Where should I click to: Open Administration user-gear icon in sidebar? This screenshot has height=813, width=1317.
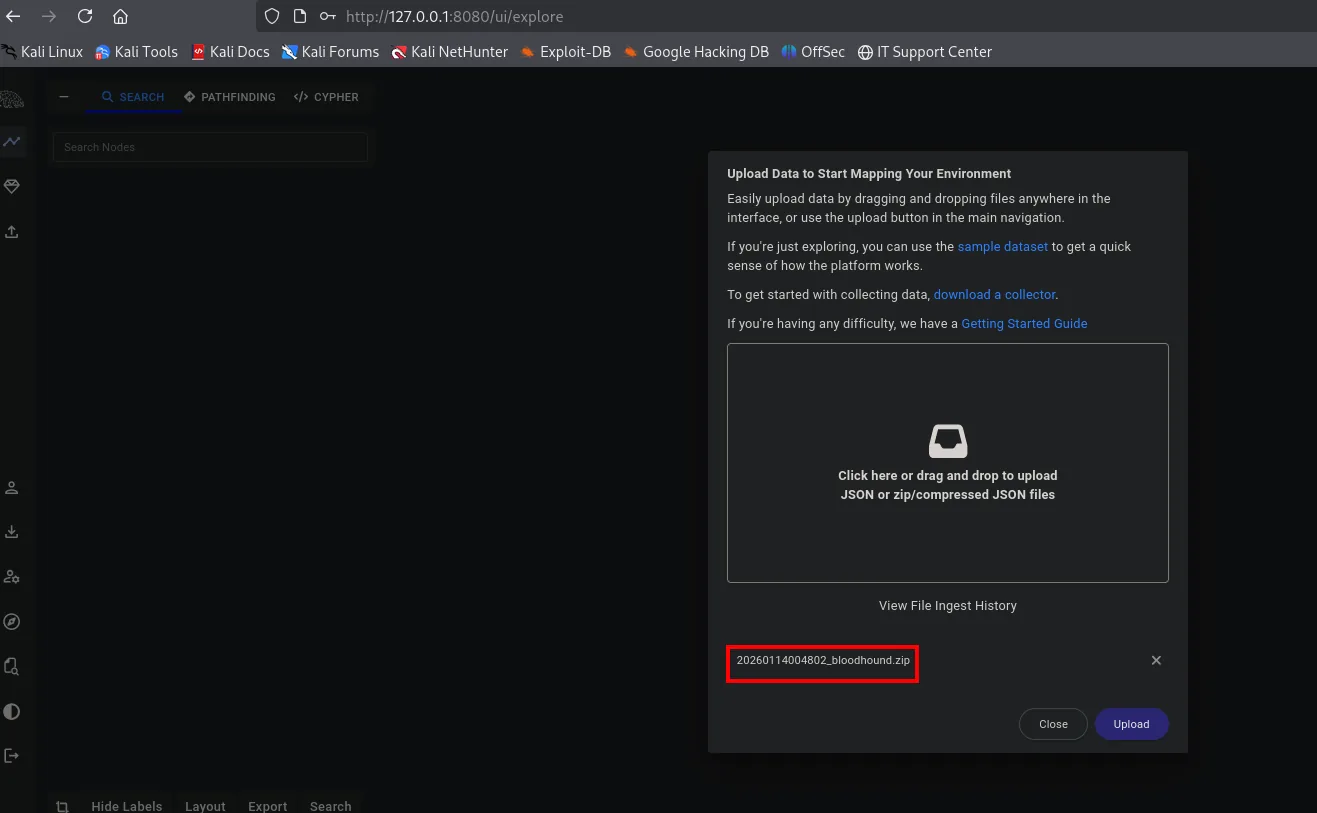coord(12,577)
